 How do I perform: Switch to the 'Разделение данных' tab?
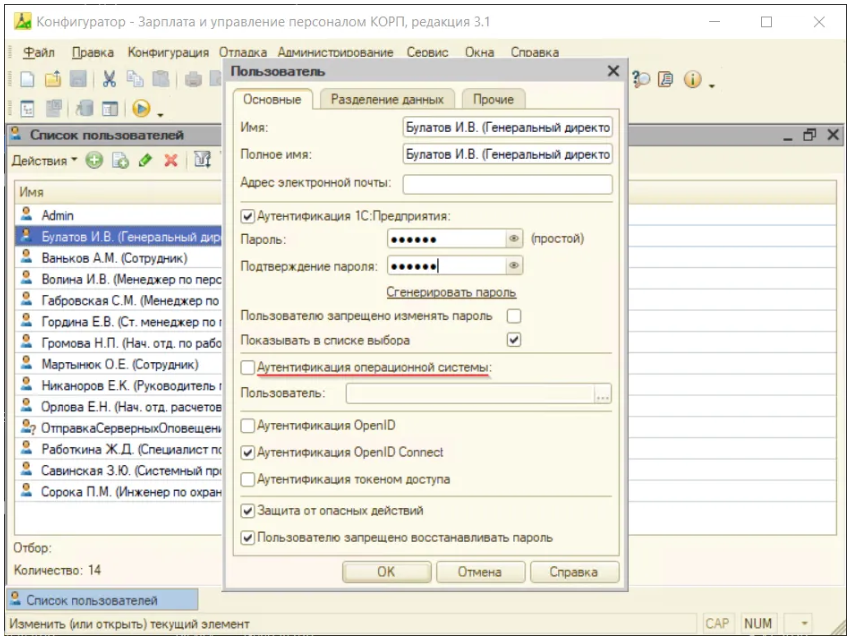(387, 99)
